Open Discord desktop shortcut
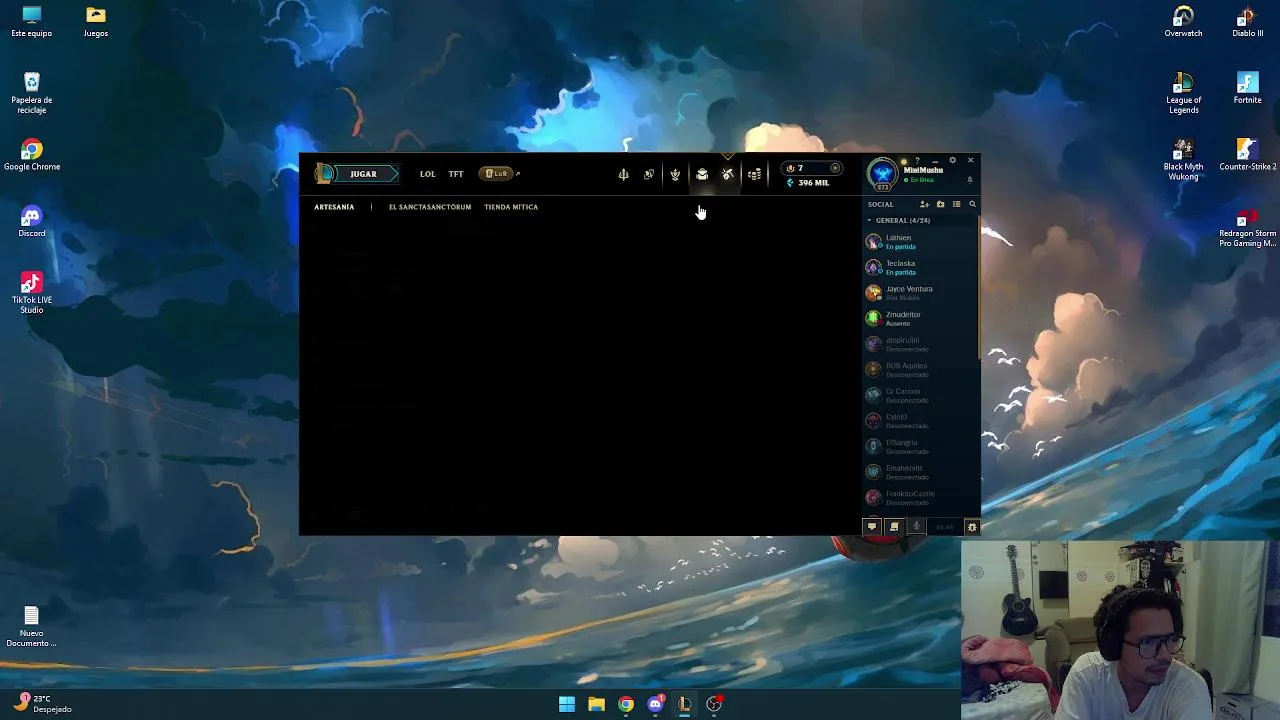 [x=32, y=222]
